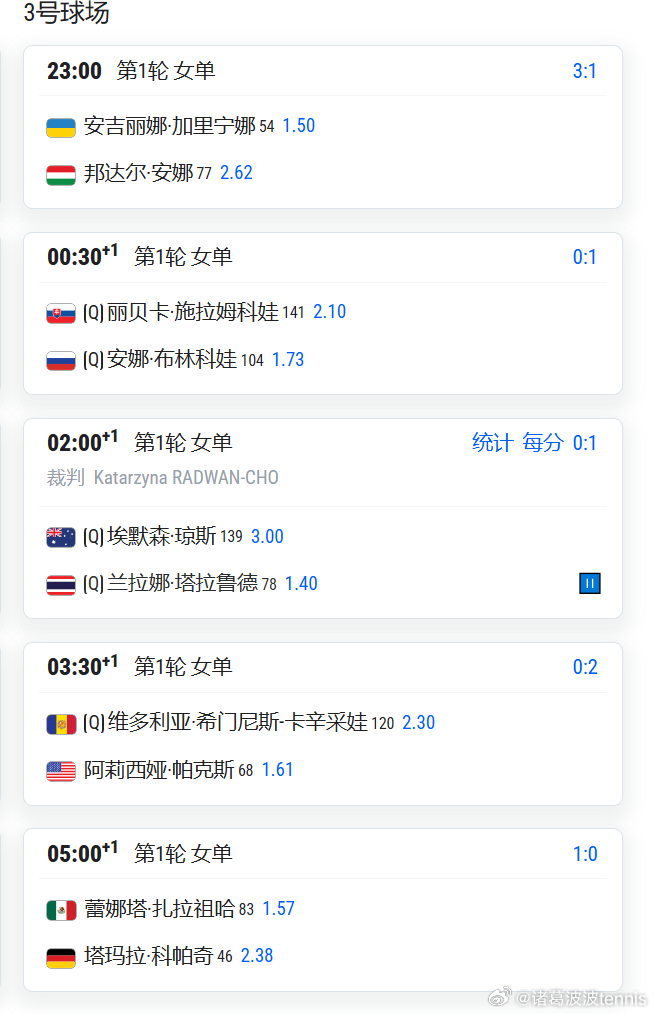
Task: Click the Thailand flag beside 兰拉娜·塔拉鲁德
Action: 61,585
